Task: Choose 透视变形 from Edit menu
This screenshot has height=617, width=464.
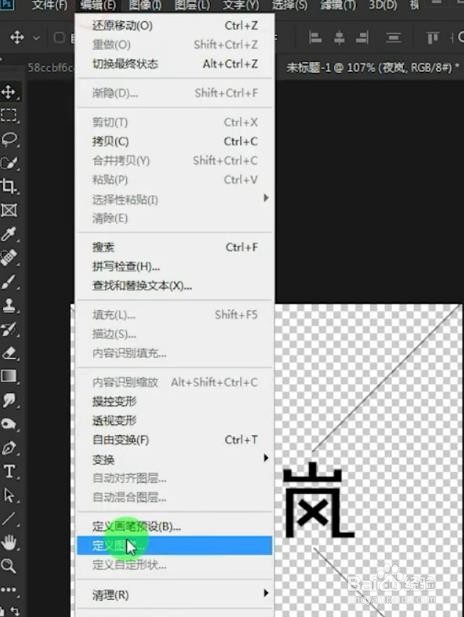Action: (x=174, y=421)
